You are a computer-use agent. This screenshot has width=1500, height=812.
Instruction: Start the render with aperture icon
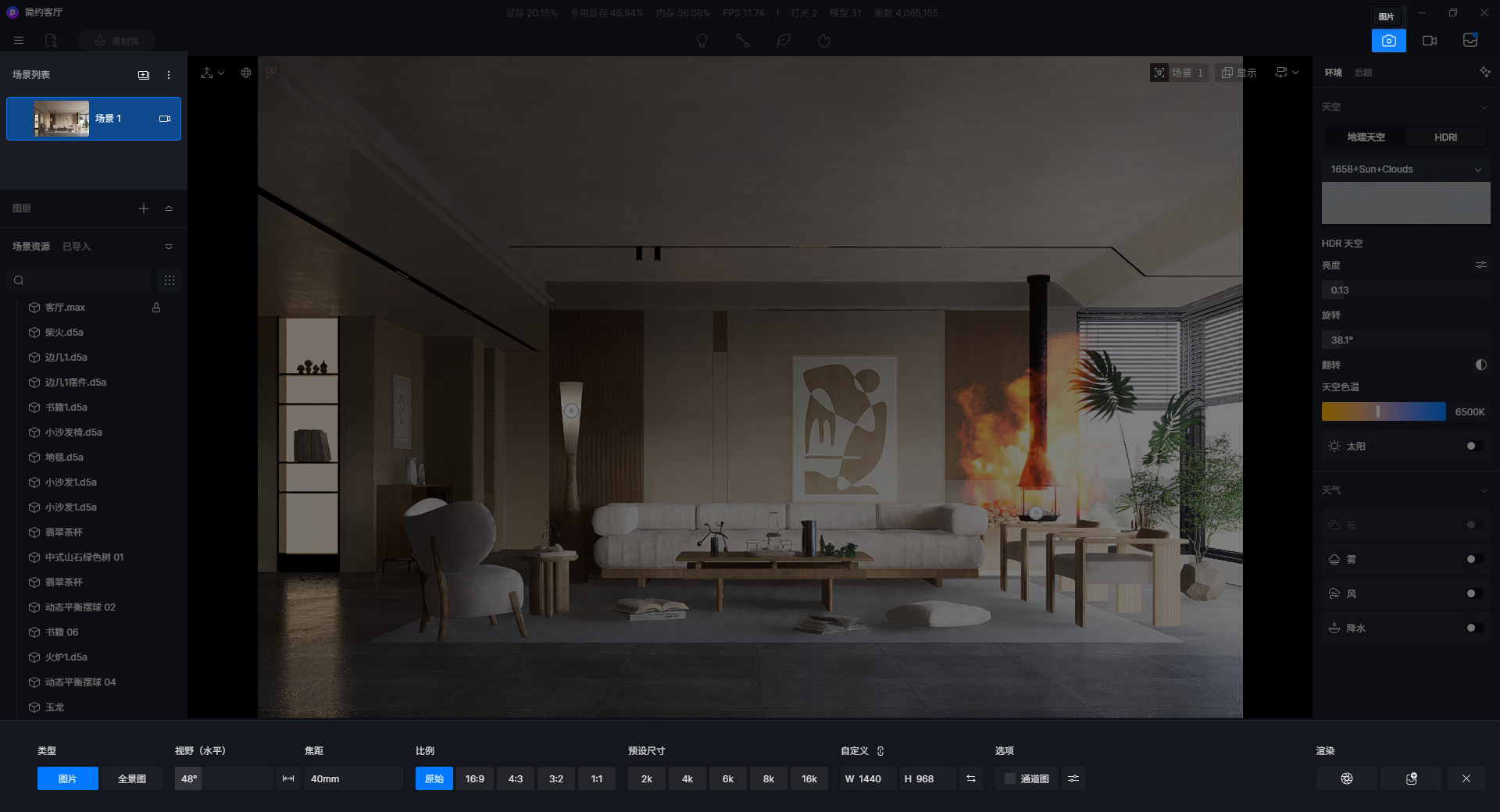pyautogui.click(x=1346, y=778)
